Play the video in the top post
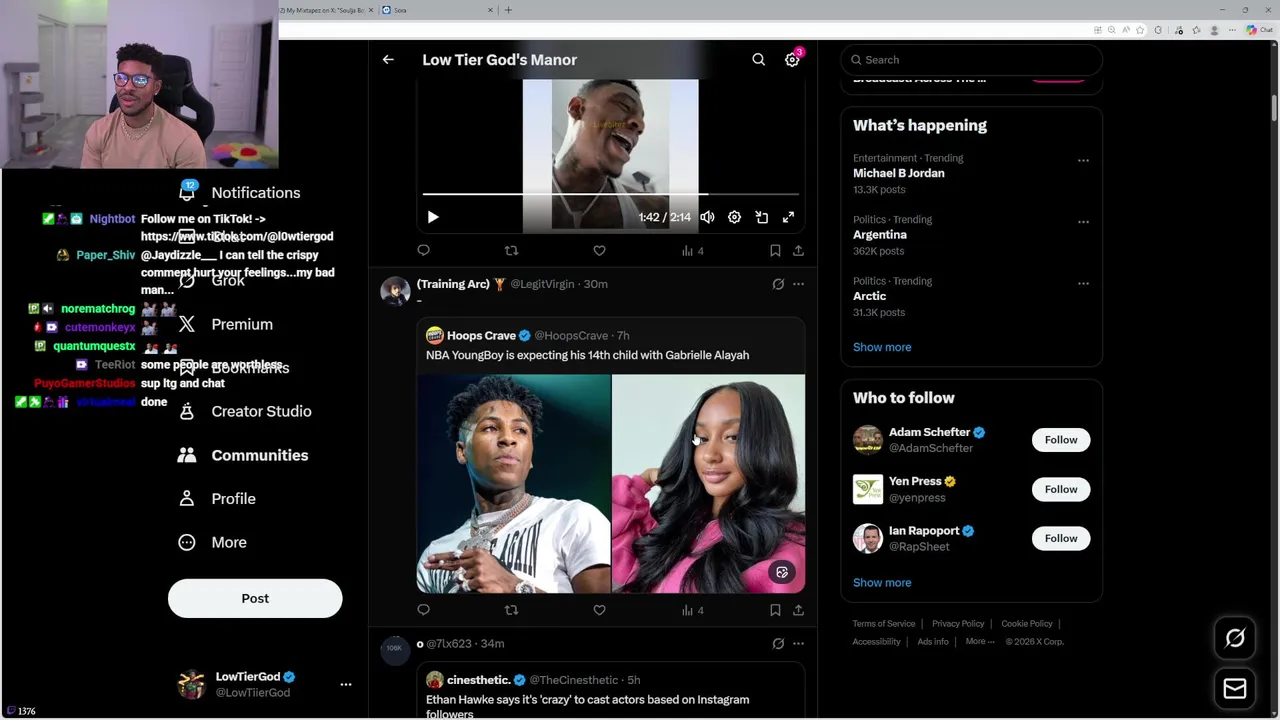This screenshot has width=1280, height=720. tap(433, 217)
